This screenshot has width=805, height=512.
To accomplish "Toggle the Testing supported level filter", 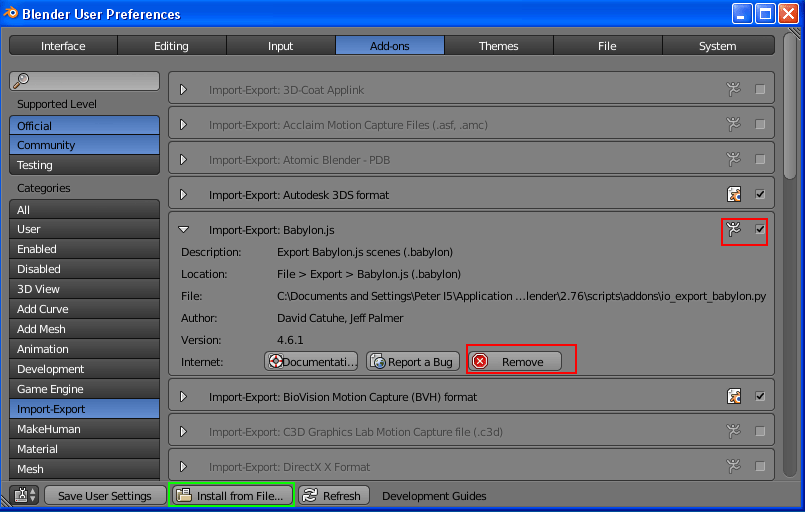I will pyautogui.click(x=84, y=165).
